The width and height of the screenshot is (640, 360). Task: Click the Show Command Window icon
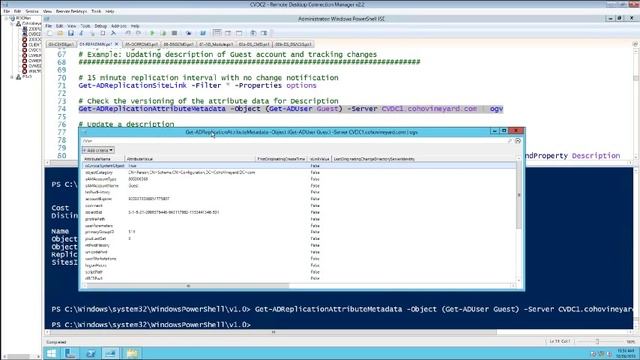[x=253, y=33]
